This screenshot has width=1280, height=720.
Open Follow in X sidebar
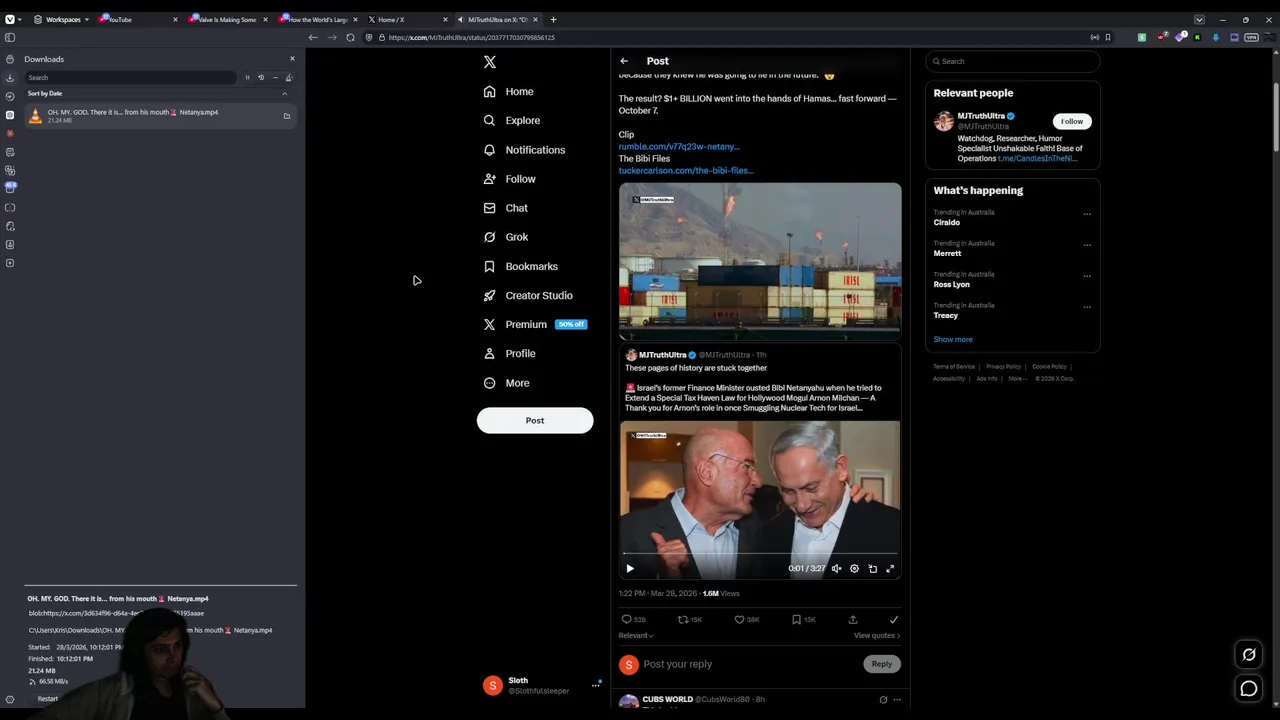tap(510, 179)
